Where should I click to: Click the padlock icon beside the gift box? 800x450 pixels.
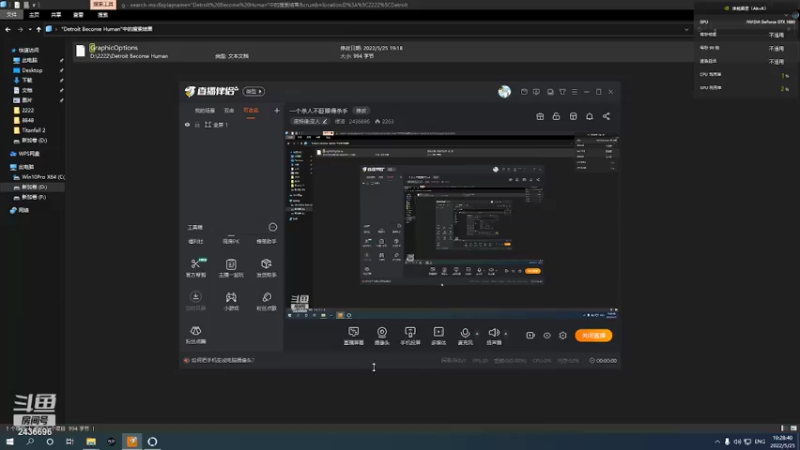coord(556,116)
